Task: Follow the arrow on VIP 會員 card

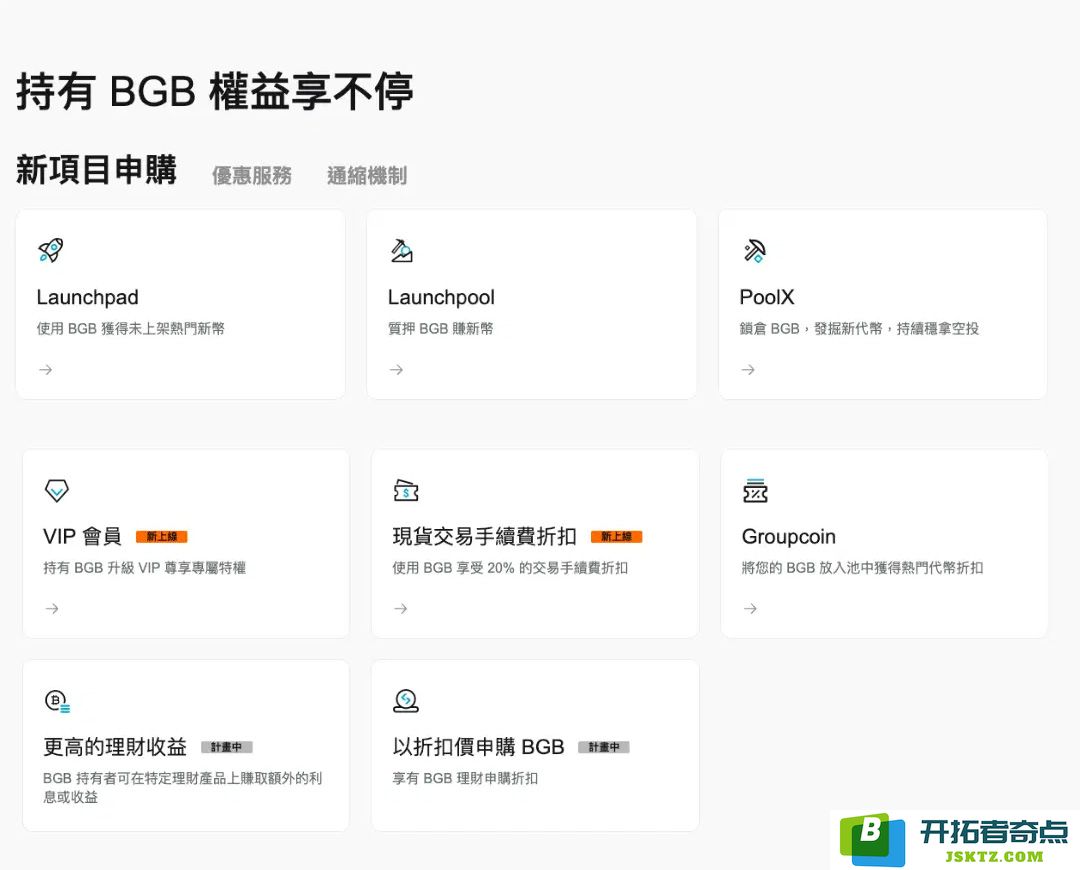Action: pyautogui.click(x=52, y=608)
